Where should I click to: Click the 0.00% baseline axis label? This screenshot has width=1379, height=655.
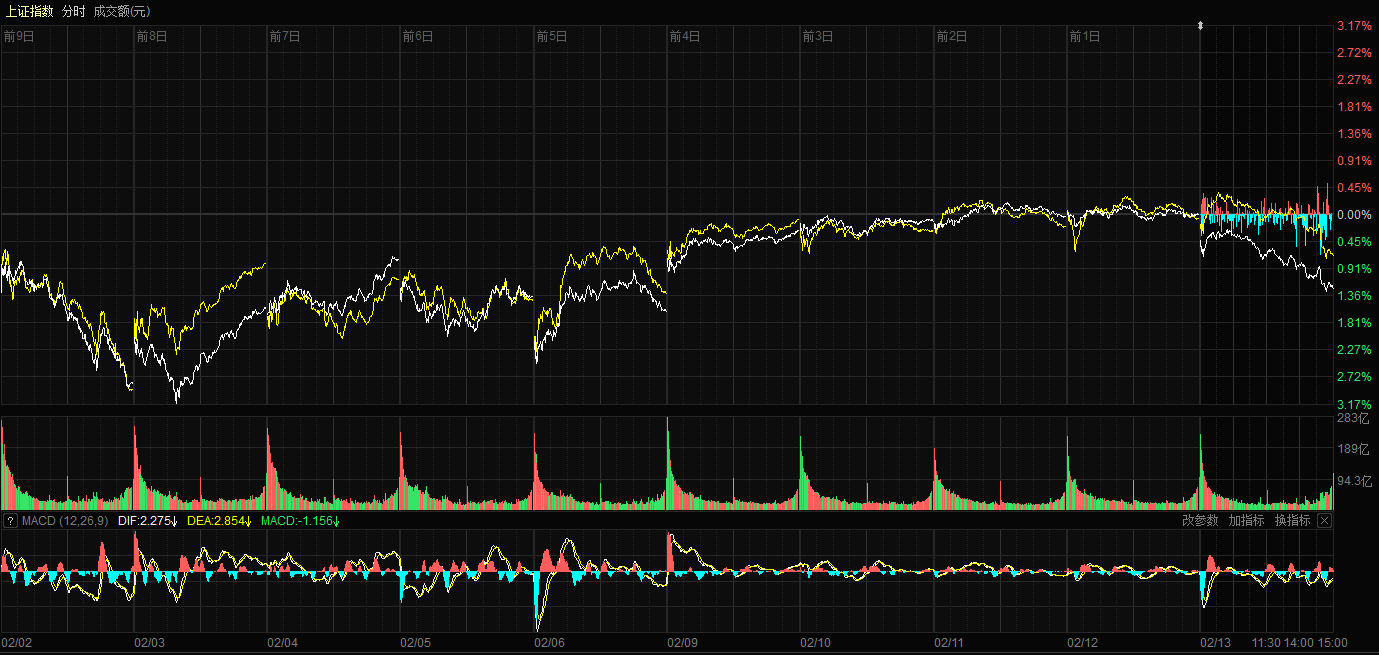click(x=1354, y=215)
